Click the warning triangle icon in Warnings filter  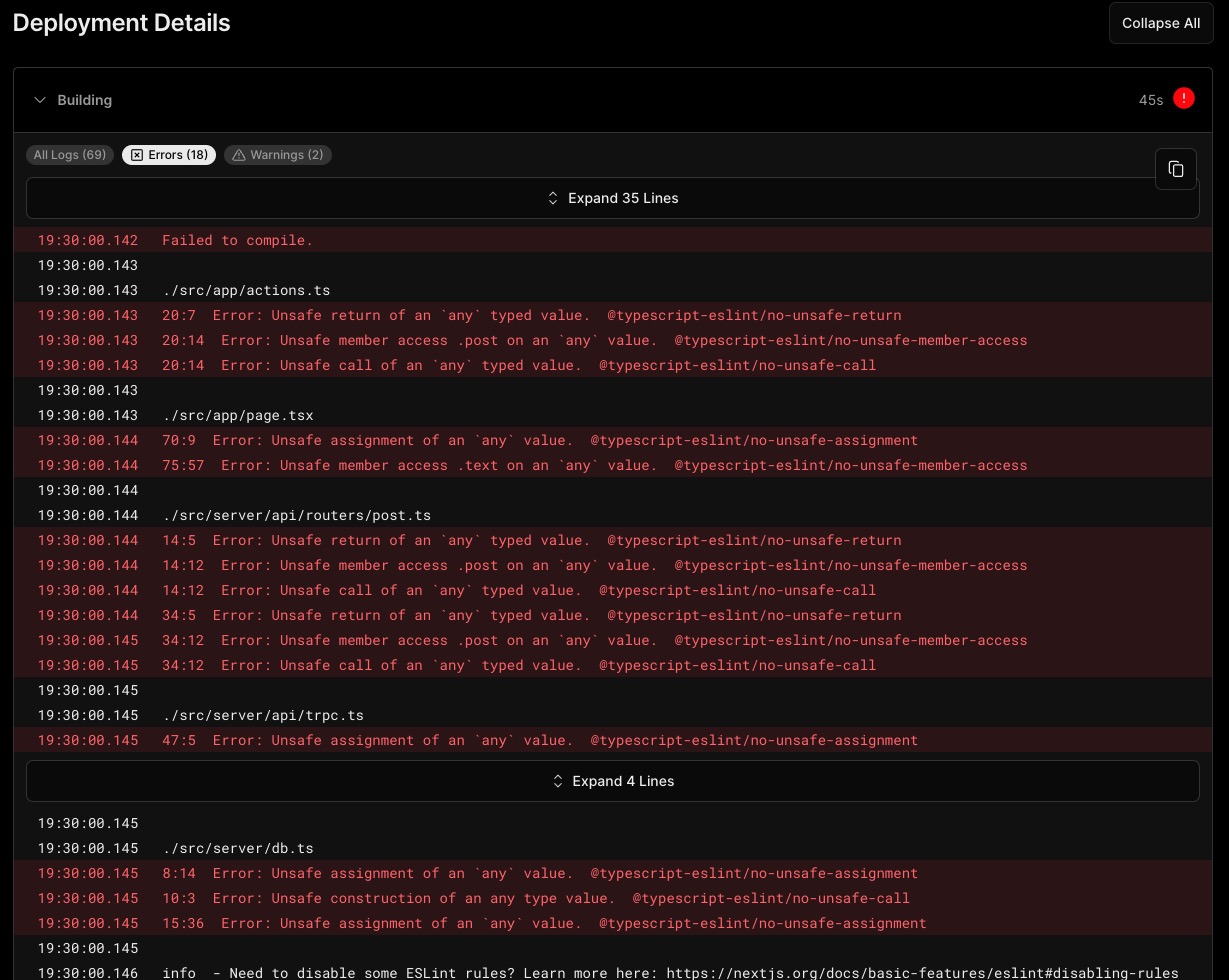pos(239,155)
